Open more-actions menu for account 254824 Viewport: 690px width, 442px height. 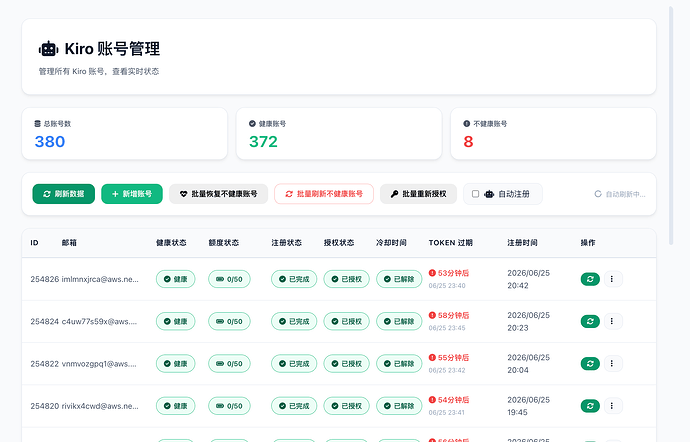click(x=612, y=321)
